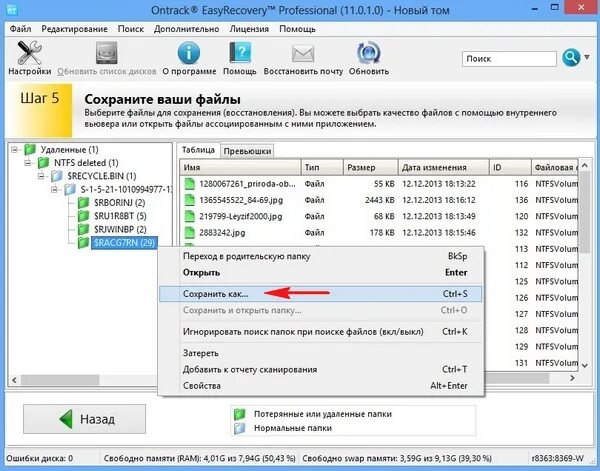Image resolution: width=600 pixels, height=471 pixels.
Task: Switch to the Таблица tab
Action: click(x=198, y=150)
